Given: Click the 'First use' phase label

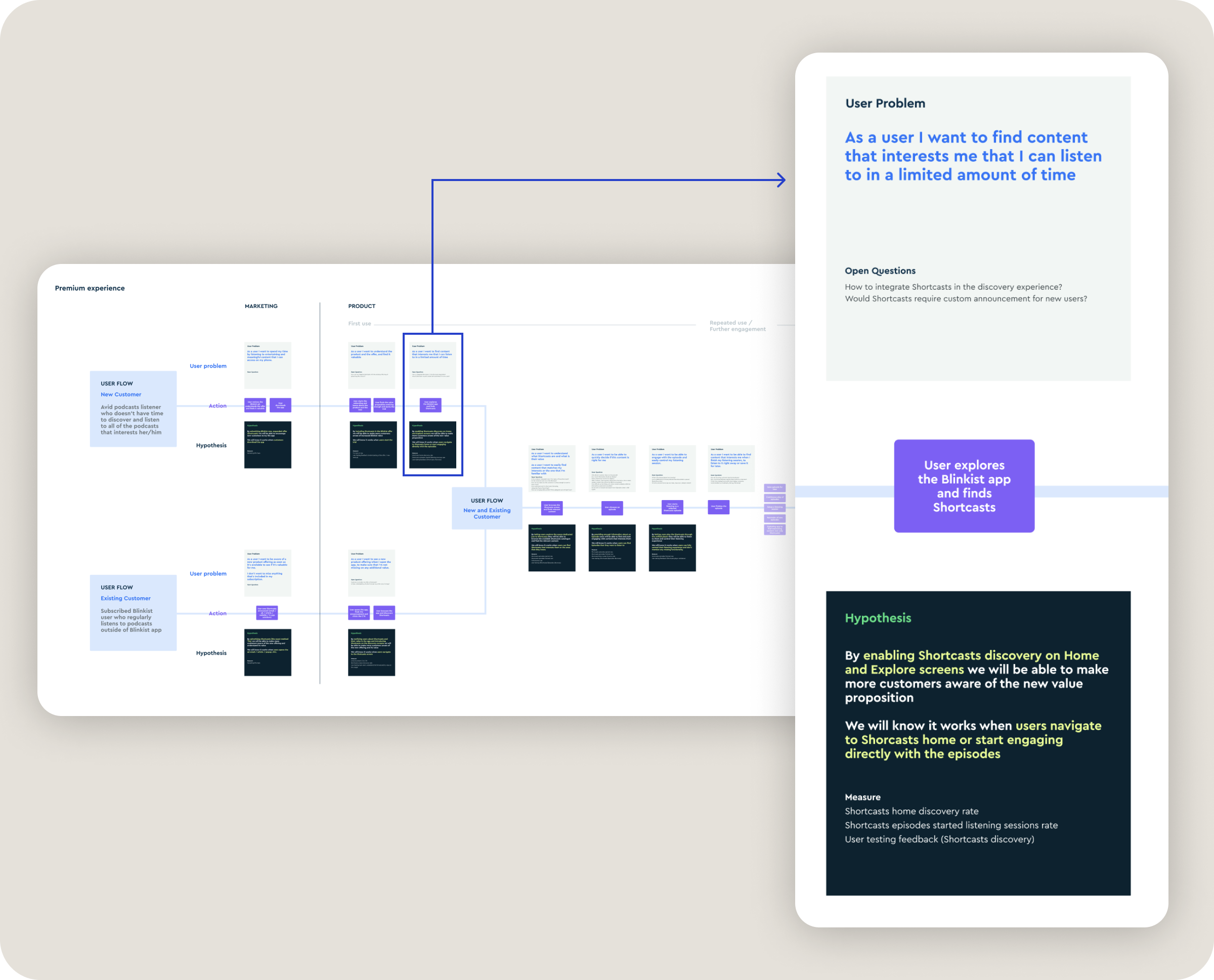Looking at the screenshot, I should 359,324.
